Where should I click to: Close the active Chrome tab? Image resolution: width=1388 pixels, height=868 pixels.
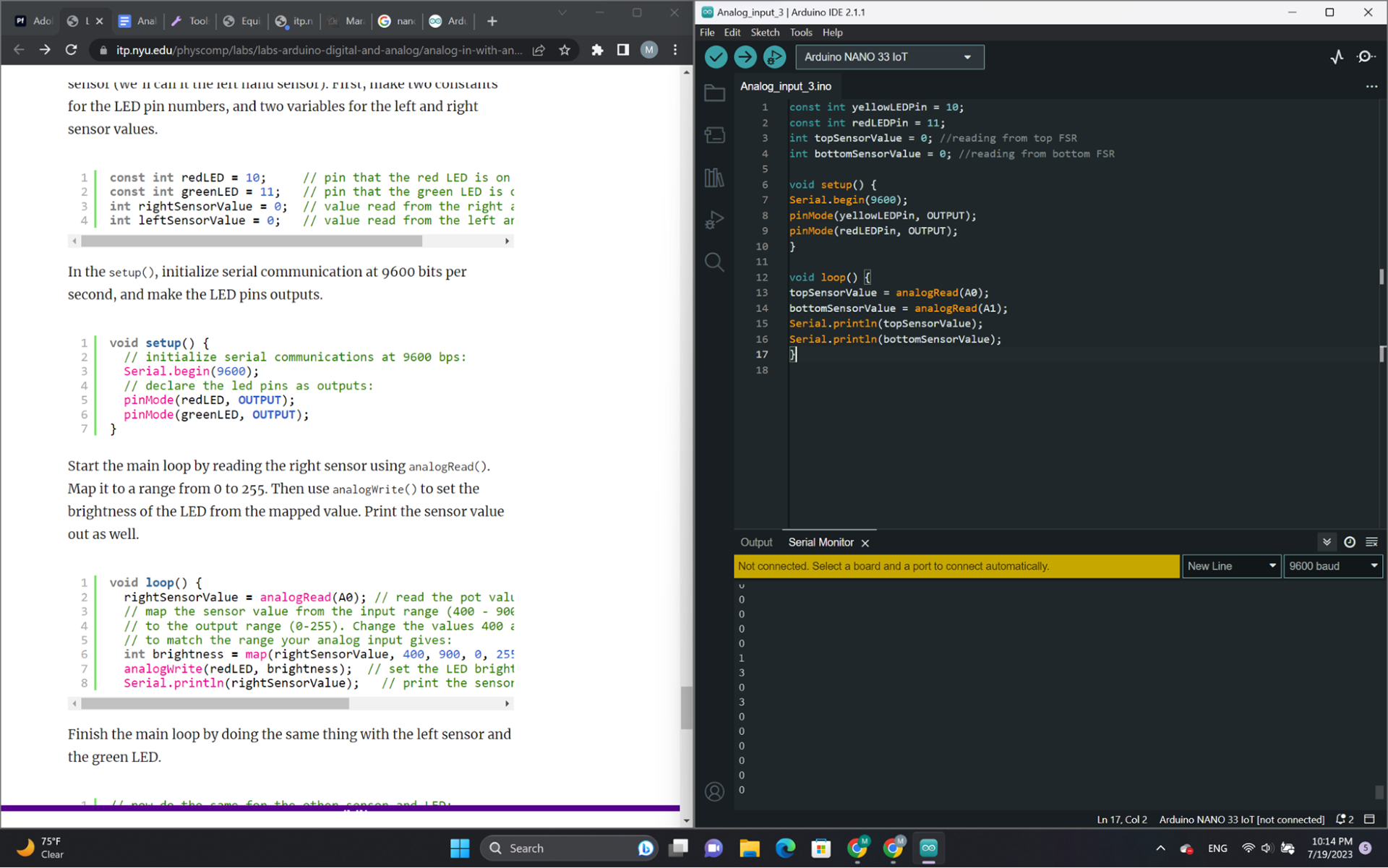click(x=100, y=21)
